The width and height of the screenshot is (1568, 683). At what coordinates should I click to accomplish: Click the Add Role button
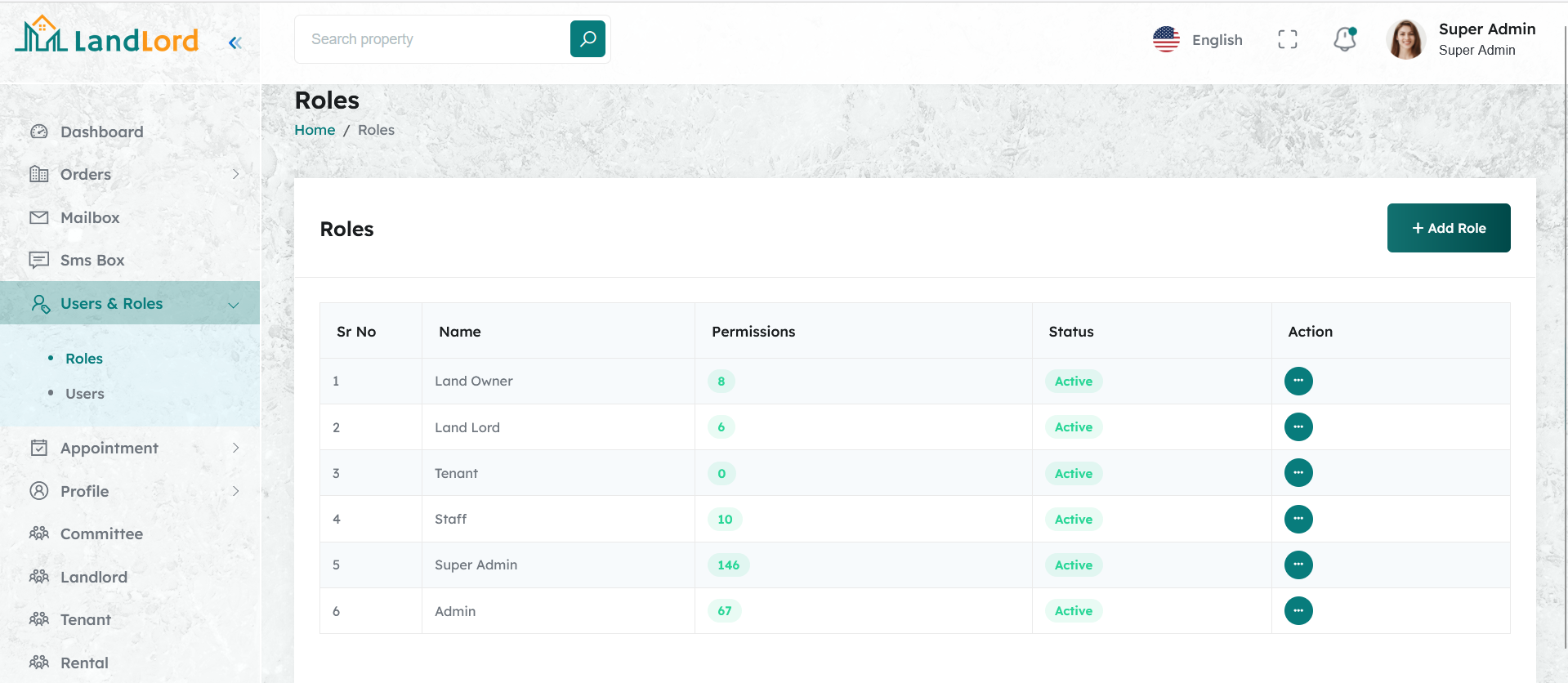pyautogui.click(x=1448, y=228)
